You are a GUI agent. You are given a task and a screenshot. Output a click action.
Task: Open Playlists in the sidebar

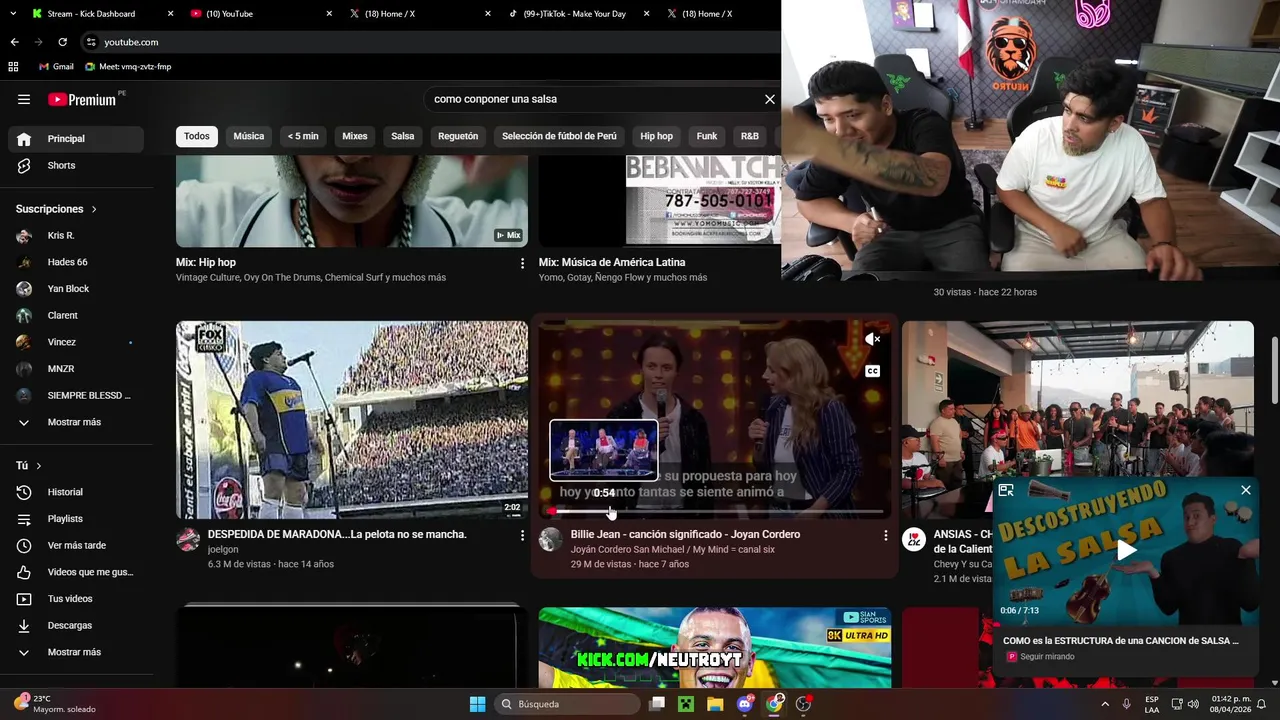pos(76,519)
